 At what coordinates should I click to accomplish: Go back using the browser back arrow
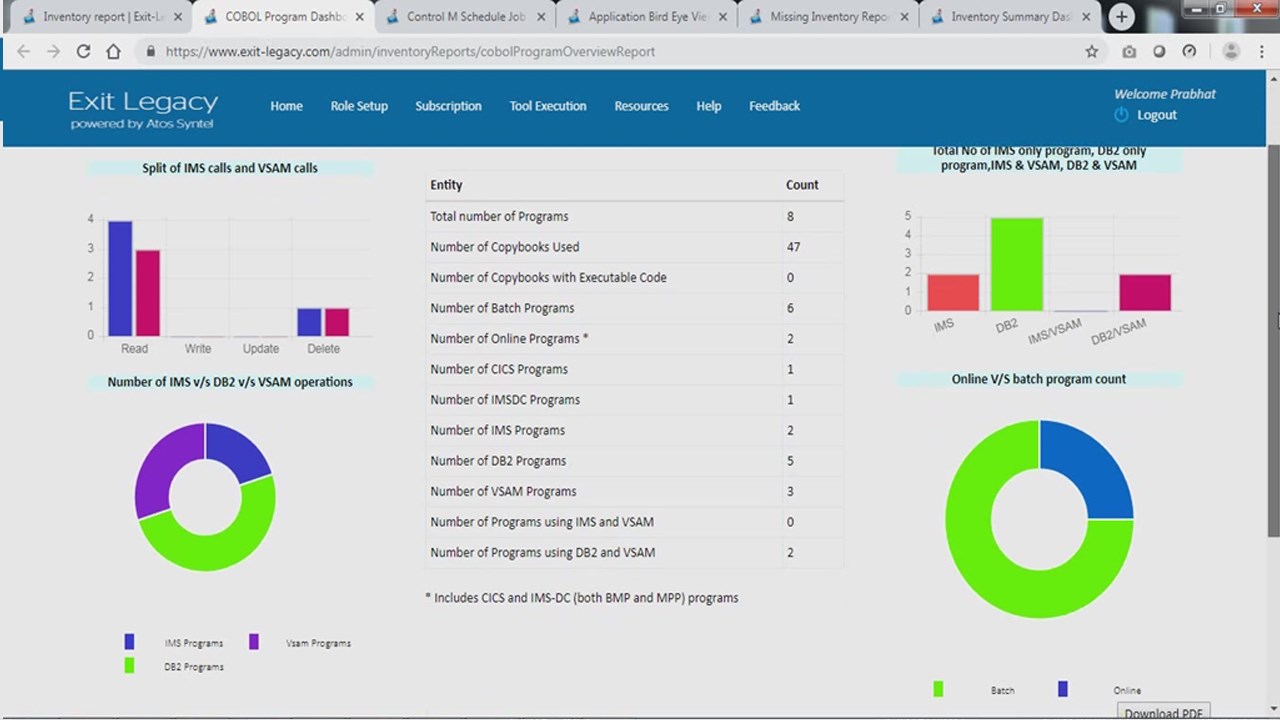point(24,51)
